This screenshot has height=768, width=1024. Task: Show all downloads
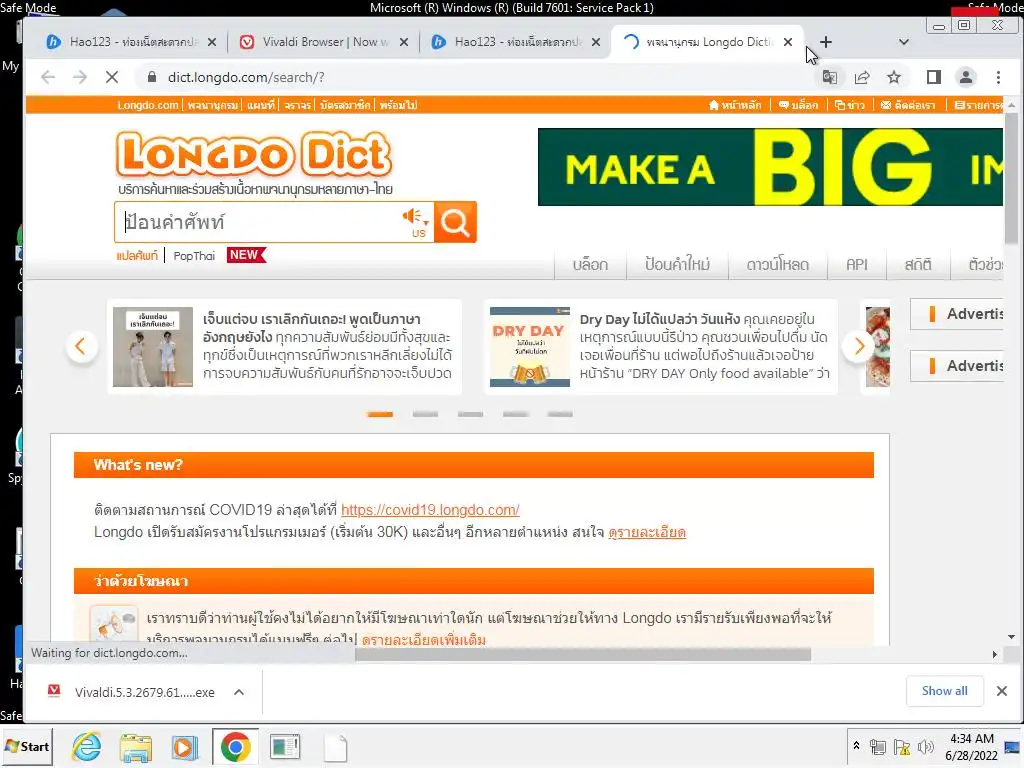[944, 691]
